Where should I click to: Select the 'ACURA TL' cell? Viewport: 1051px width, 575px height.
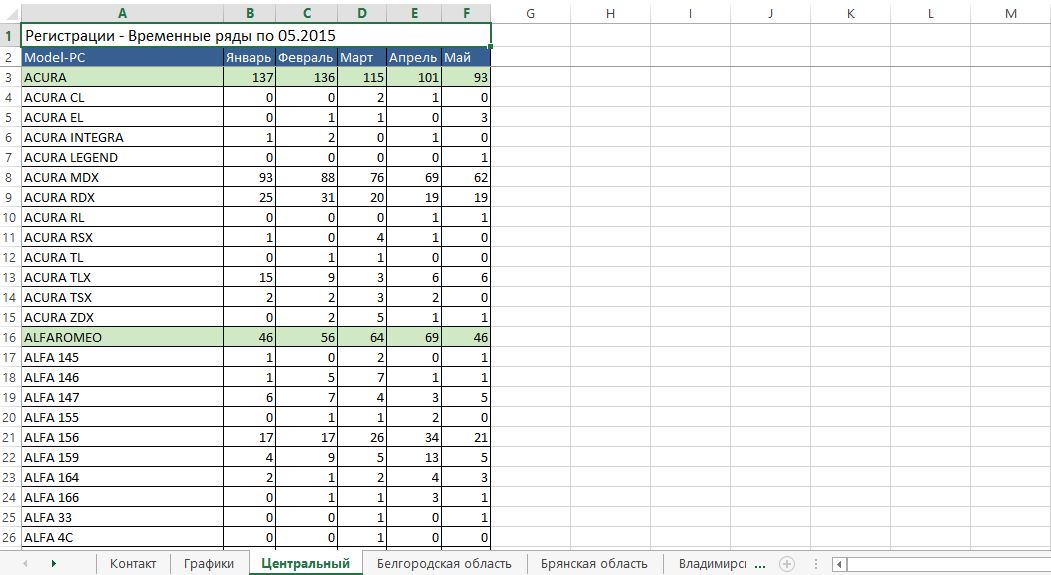click(122, 257)
